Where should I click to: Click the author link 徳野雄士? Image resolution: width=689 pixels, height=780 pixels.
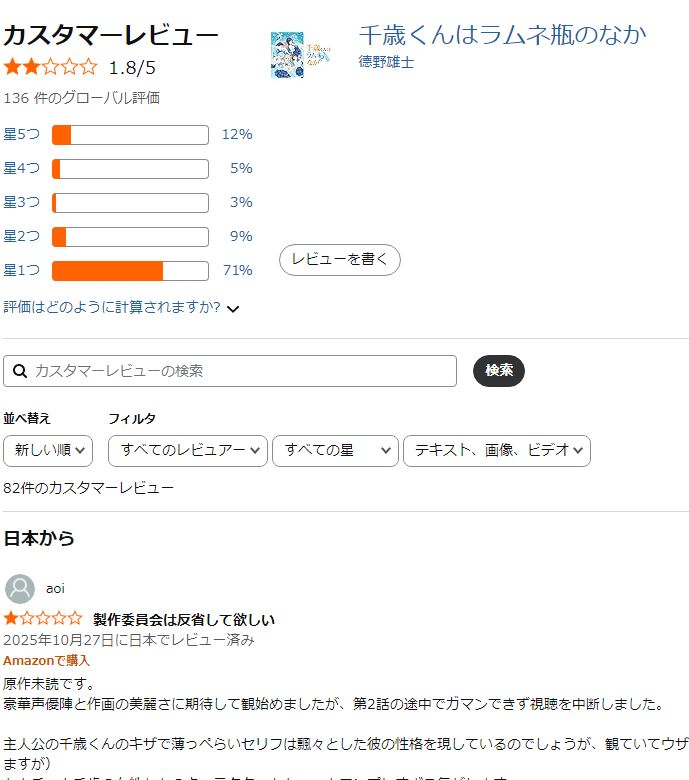tap(386, 62)
